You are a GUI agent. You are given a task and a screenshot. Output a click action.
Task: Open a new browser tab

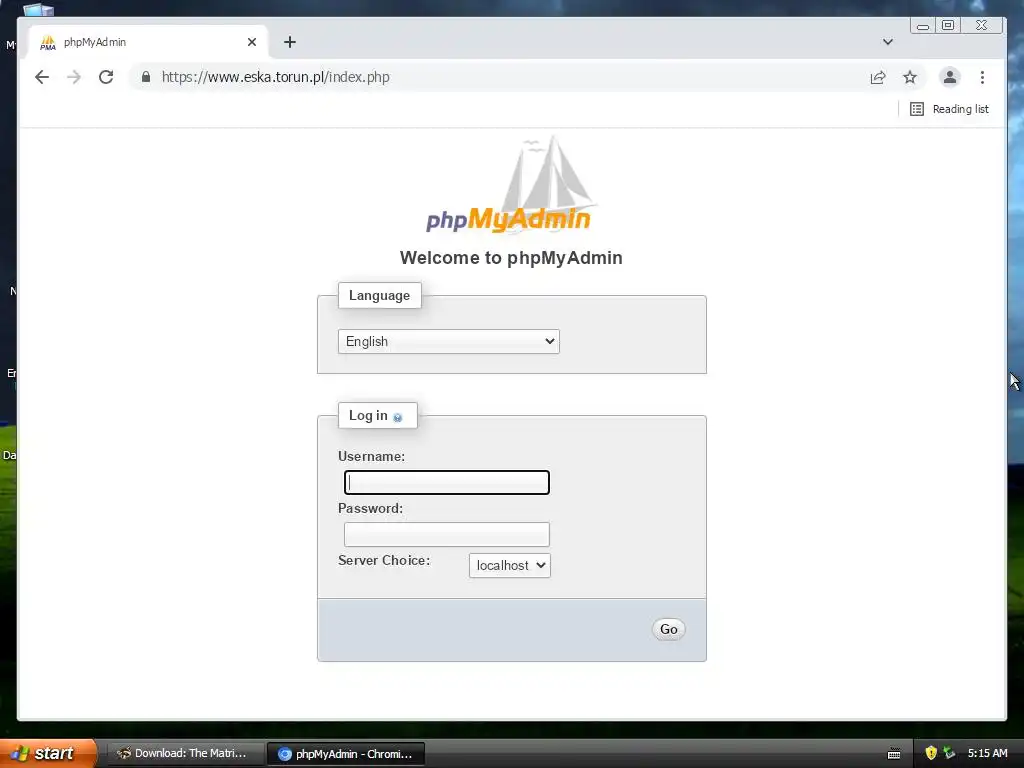click(290, 42)
